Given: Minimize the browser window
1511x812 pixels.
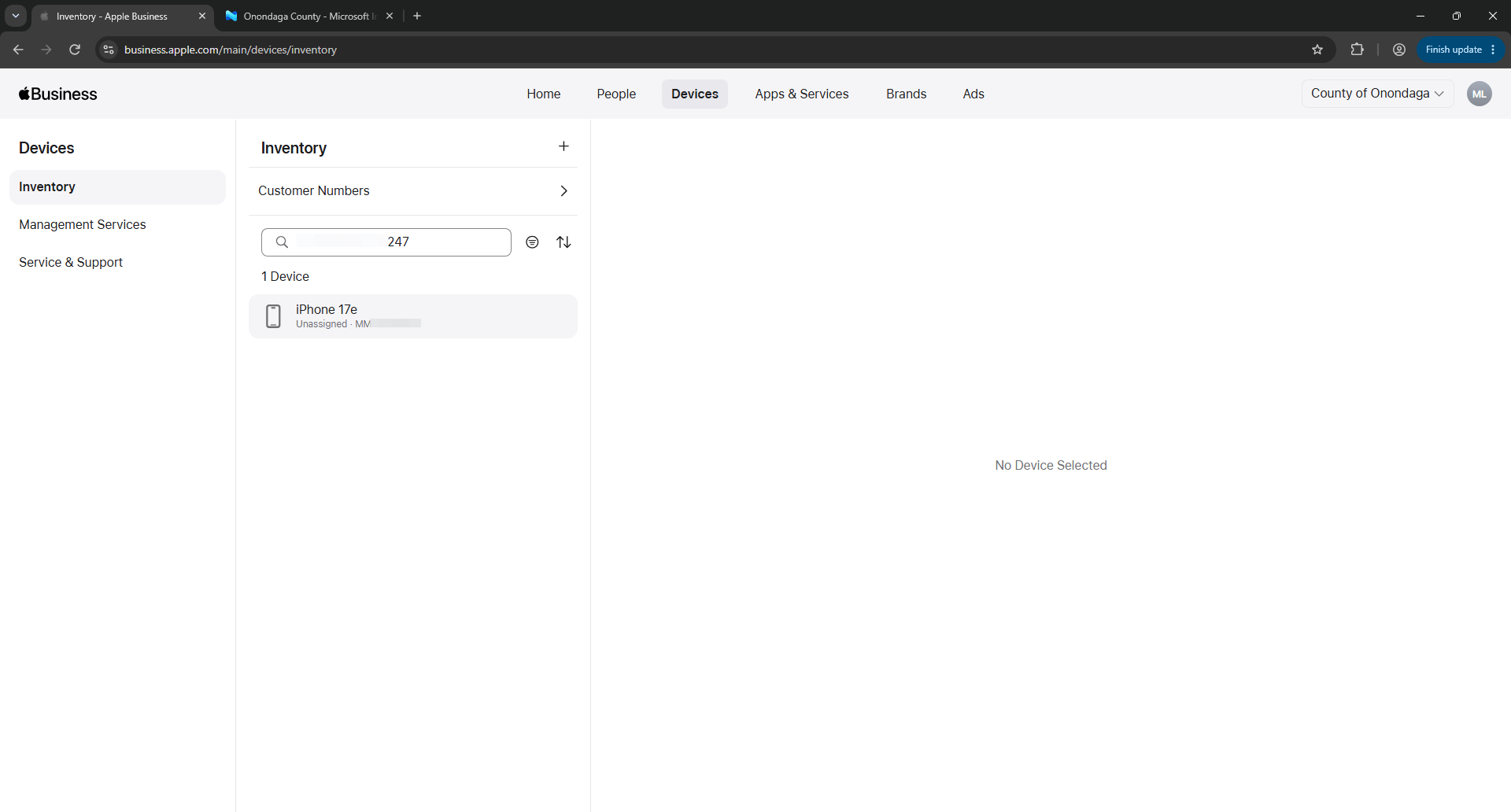Looking at the screenshot, I should tap(1420, 16).
